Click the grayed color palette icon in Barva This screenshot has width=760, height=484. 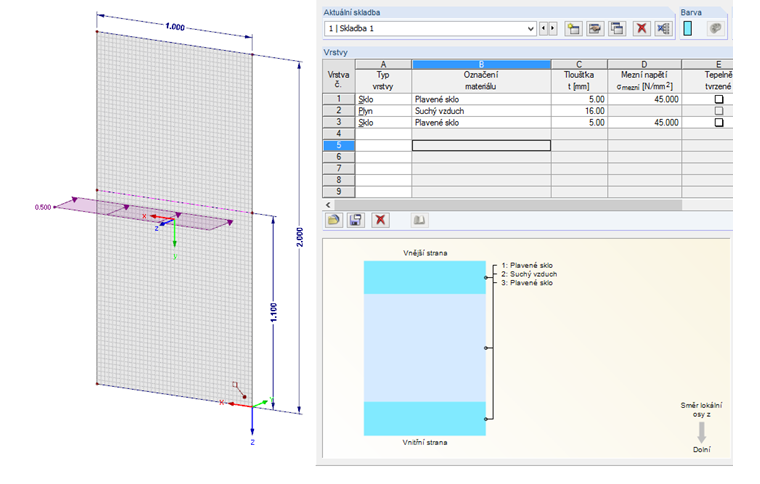[x=715, y=29]
